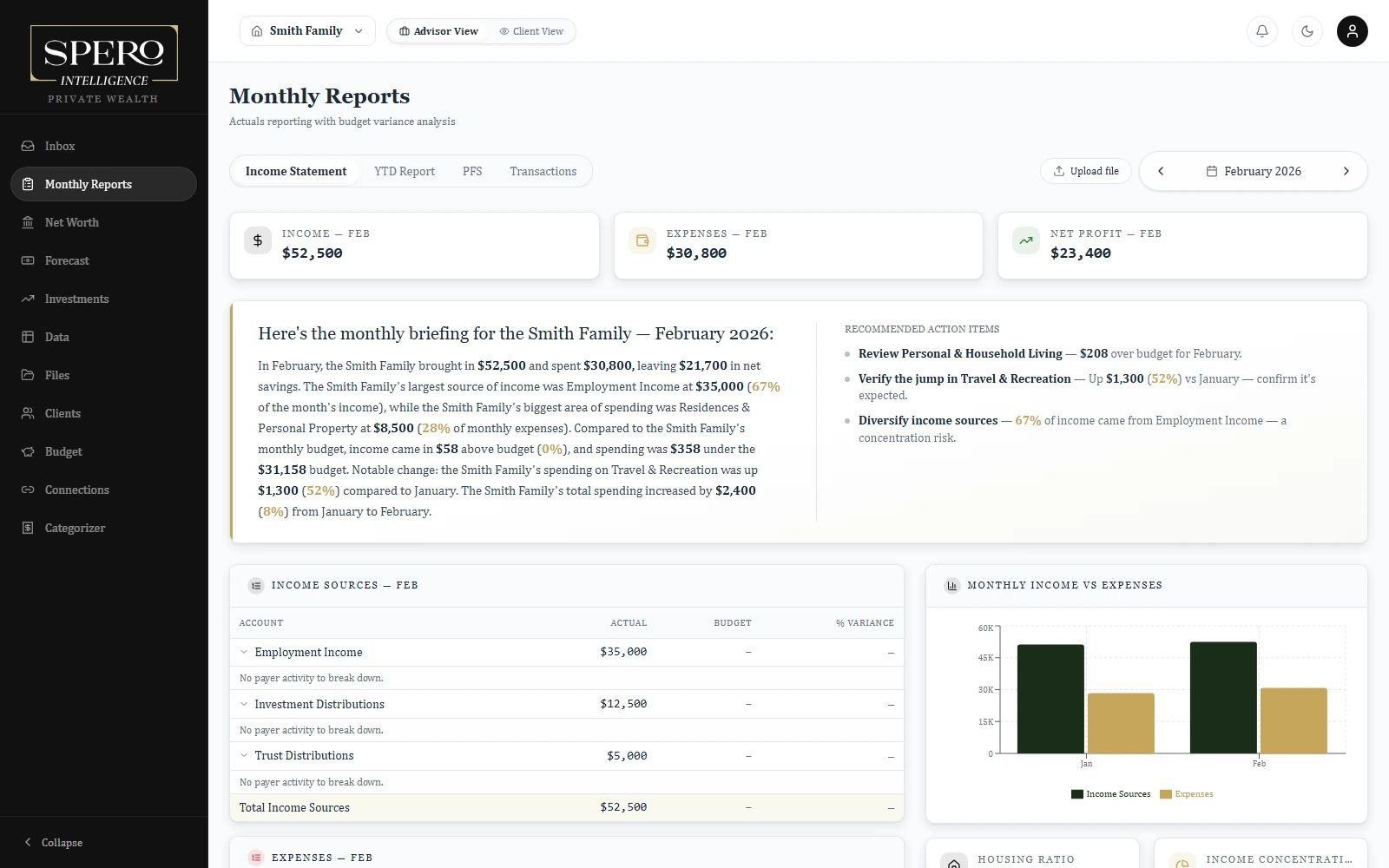Click the notifications bell icon
Screen dimensions: 1389x868
click(1262, 31)
